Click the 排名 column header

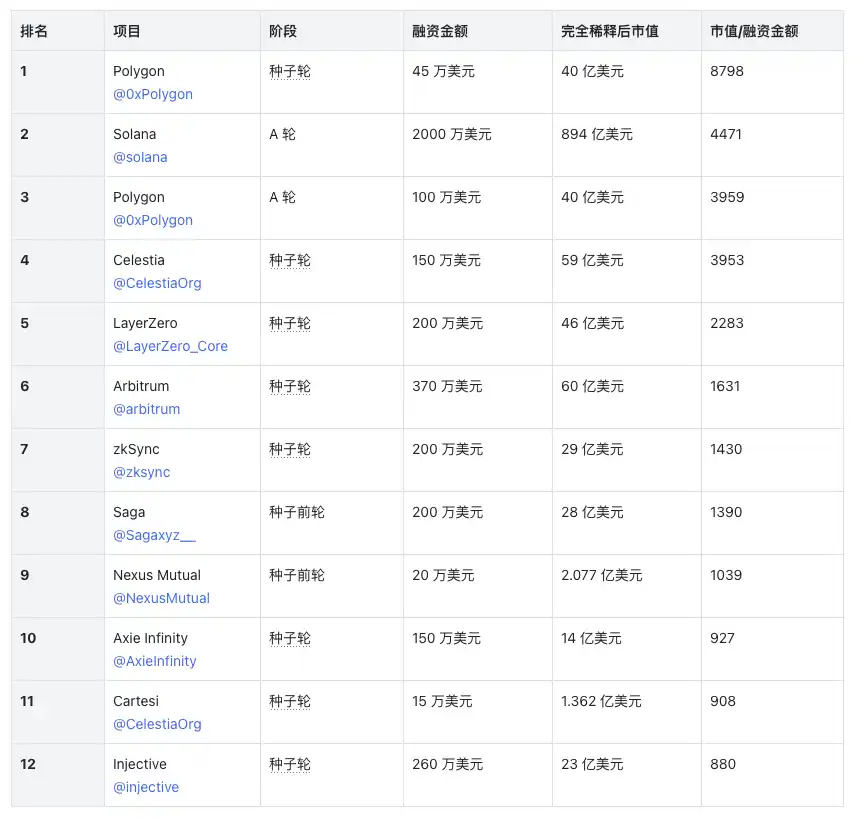tap(34, 31)
